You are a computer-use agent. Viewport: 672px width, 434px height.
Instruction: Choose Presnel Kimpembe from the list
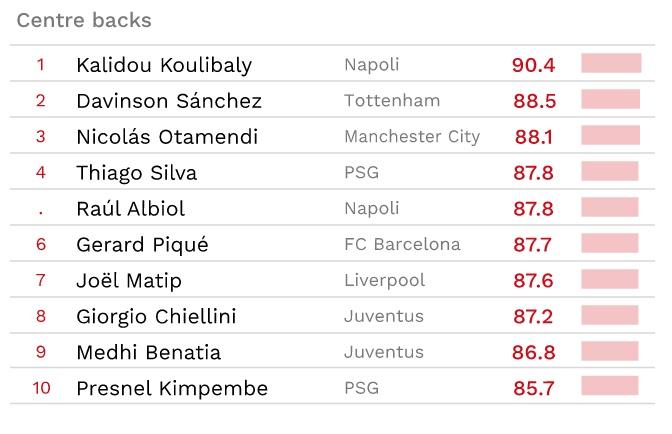point(172,389)
